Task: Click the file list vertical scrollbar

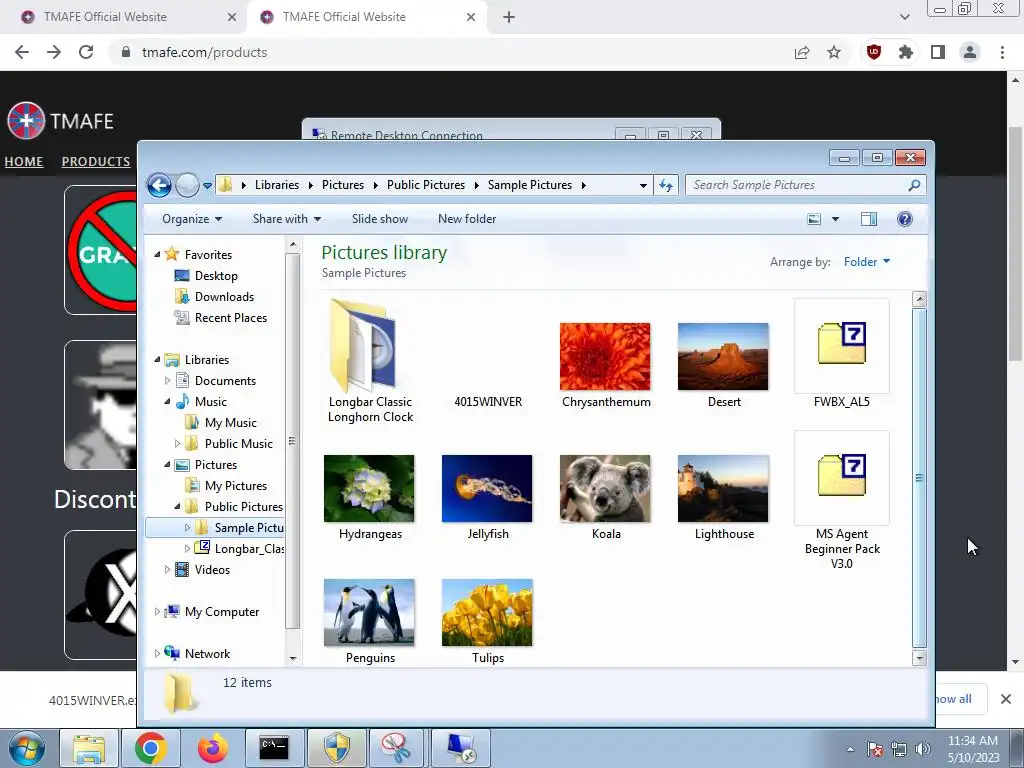Action: (919, 478)
